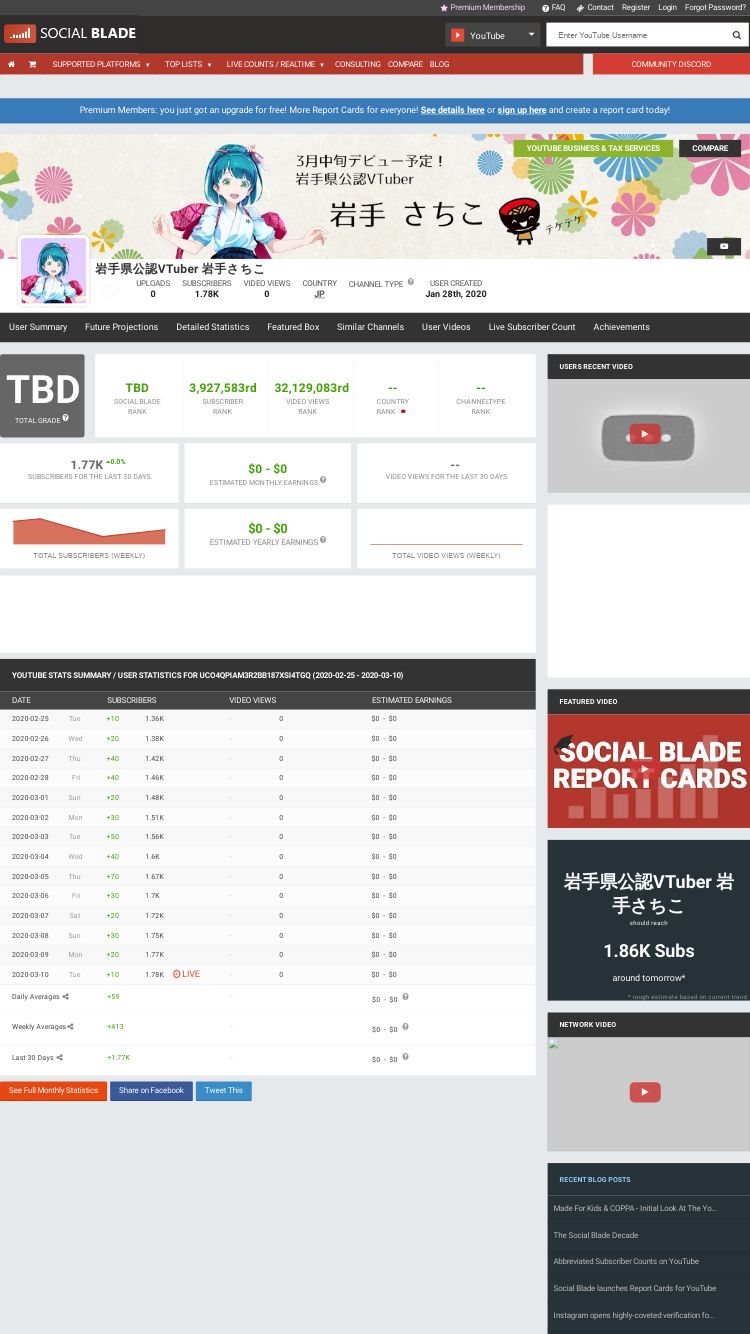
Task: Open blog post The Social Blade Decade
Action: 596,1235
